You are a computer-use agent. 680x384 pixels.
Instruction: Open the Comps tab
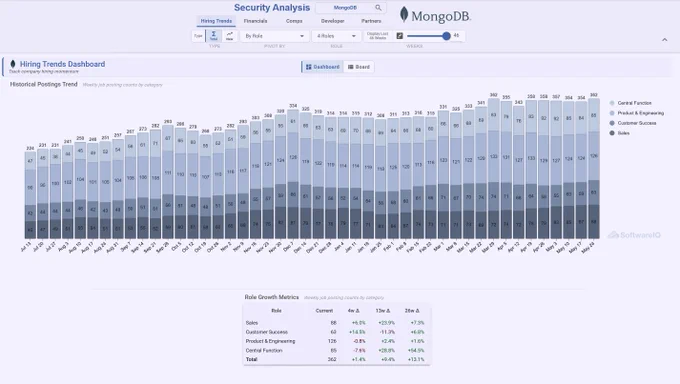pos(294,21)
